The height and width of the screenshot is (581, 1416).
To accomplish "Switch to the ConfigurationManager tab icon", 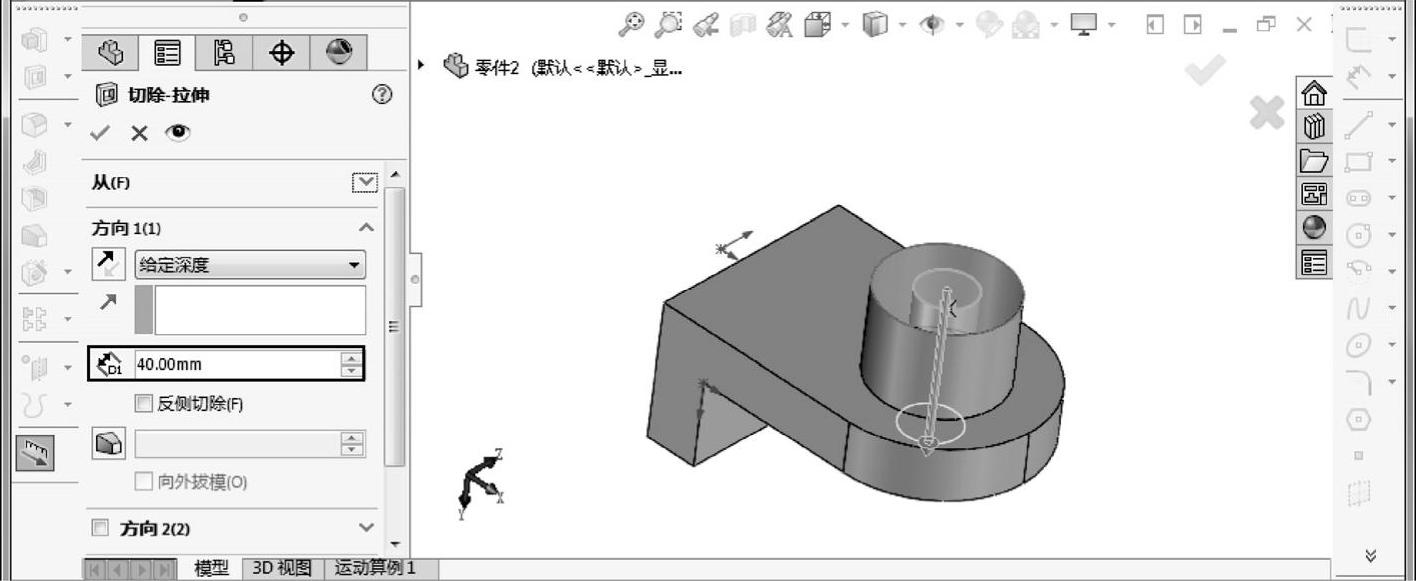I will (x=224, y=52).
